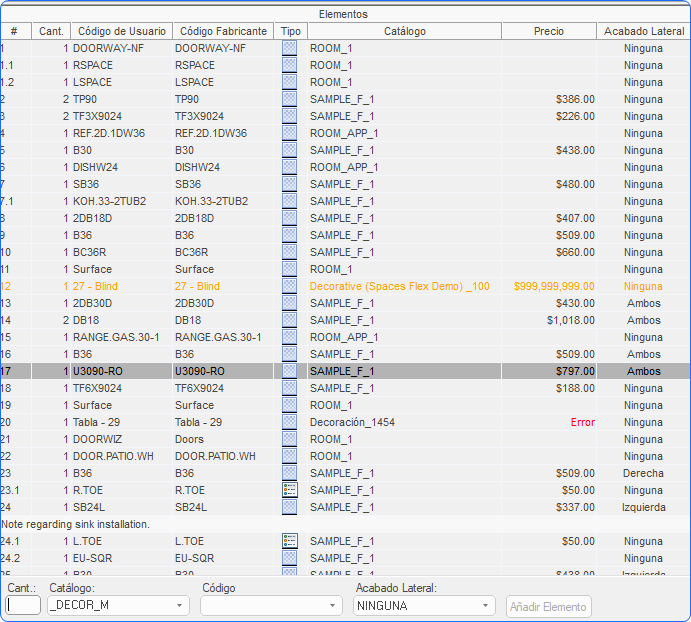Click the $407.00 price for 2DB18D

tap(575, 218)
